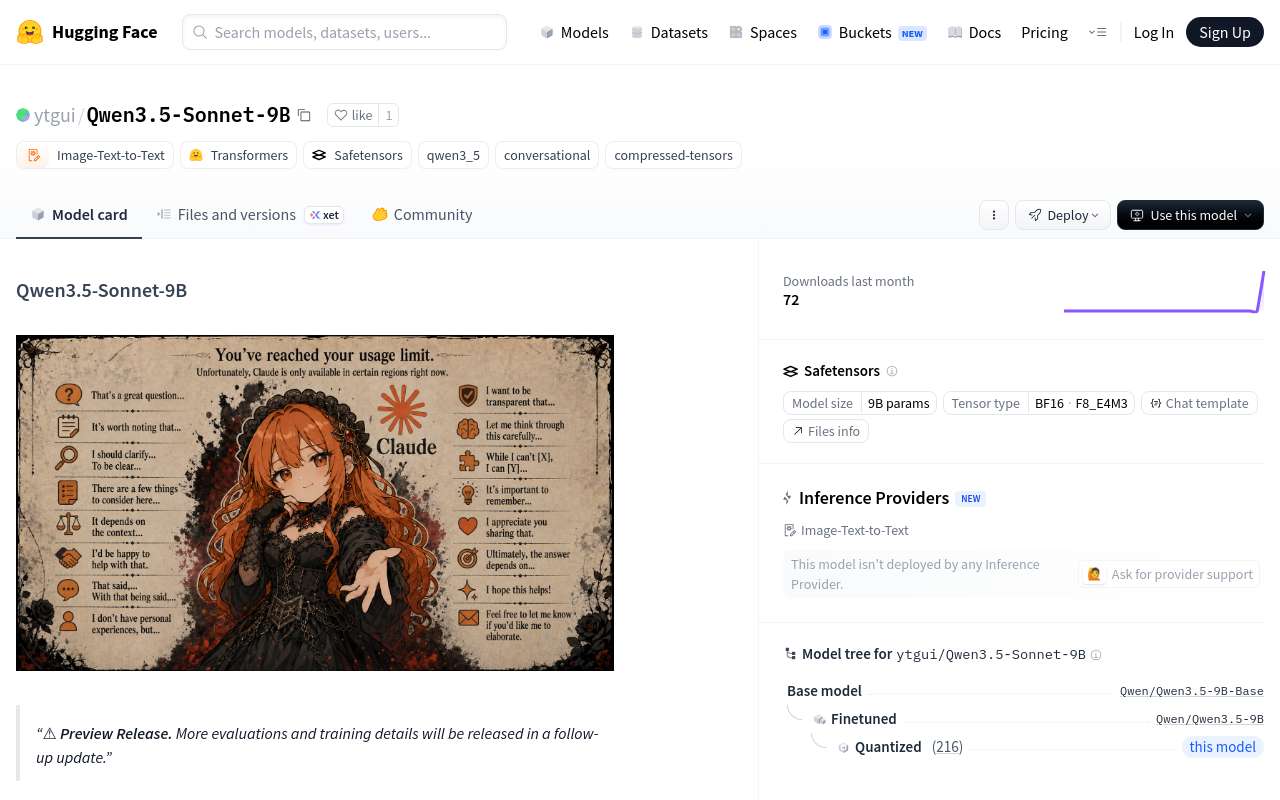Open the Model card tab
Image resolution: width=1280 pixels, height=800 pixels.
point(79,214)
